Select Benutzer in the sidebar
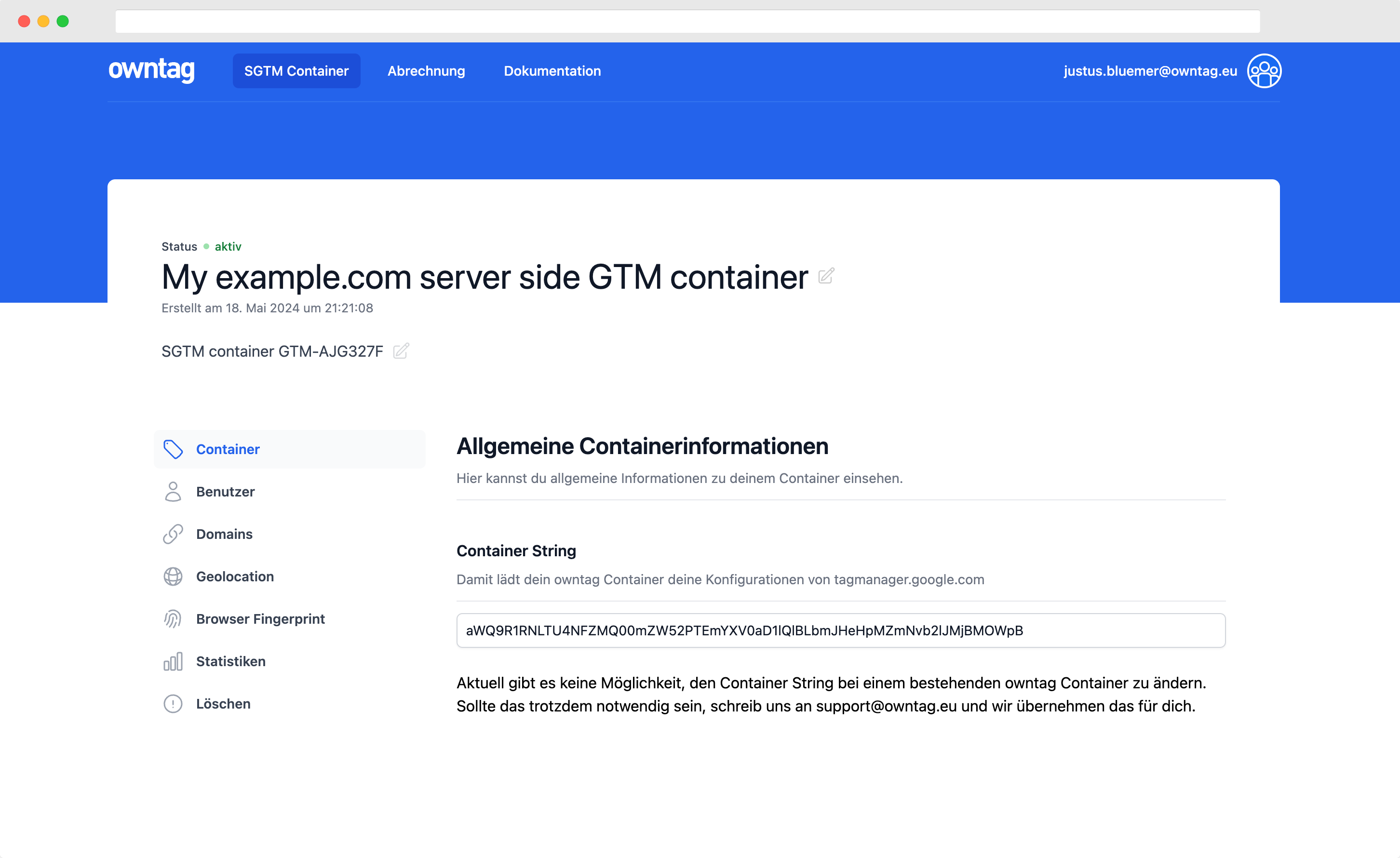Viewport: 1400px width, 858px height. [226, 492]
